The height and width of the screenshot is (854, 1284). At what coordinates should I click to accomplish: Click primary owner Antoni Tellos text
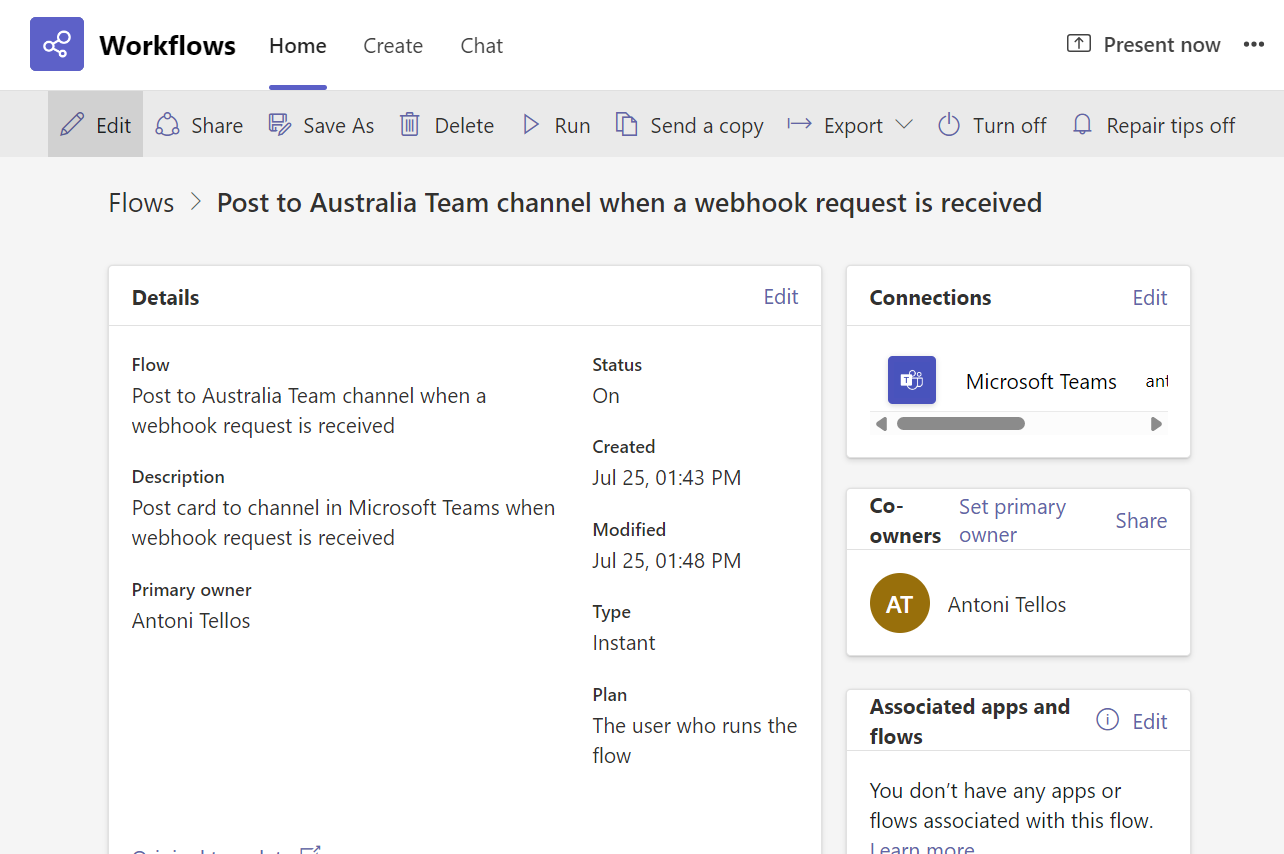191,620
